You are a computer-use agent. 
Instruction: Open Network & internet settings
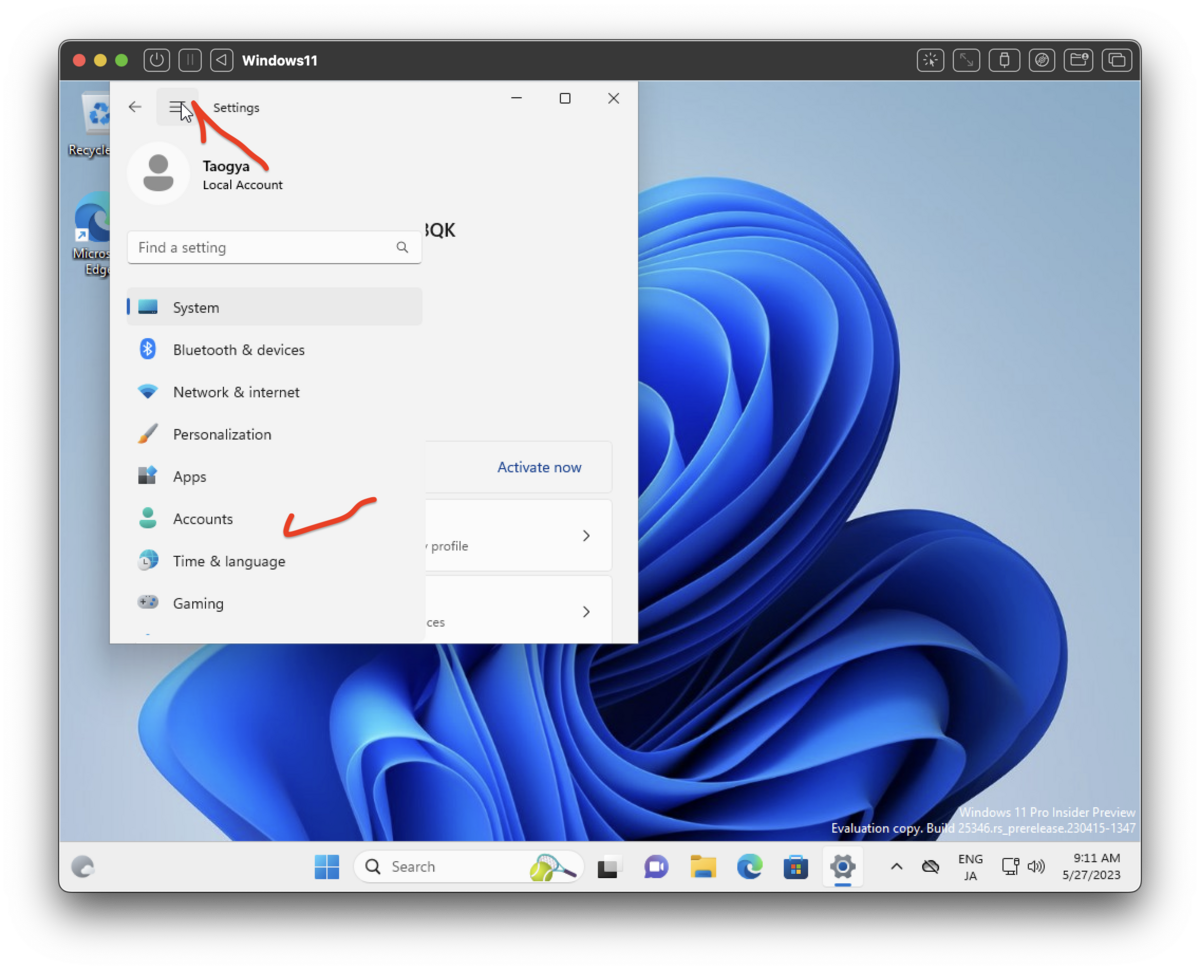coord(274,392)
